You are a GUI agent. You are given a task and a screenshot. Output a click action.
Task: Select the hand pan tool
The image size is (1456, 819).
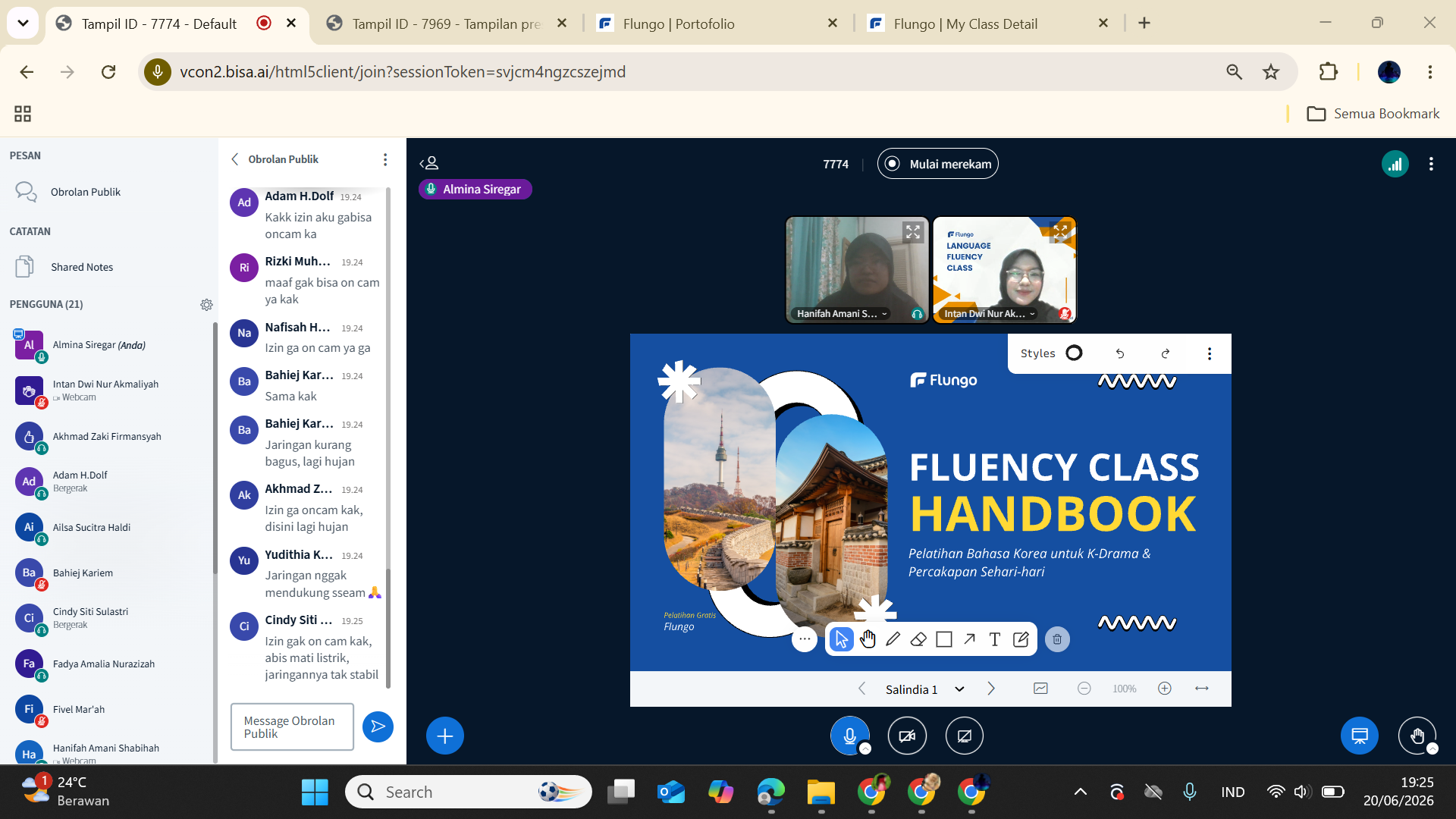coord(868,639)
